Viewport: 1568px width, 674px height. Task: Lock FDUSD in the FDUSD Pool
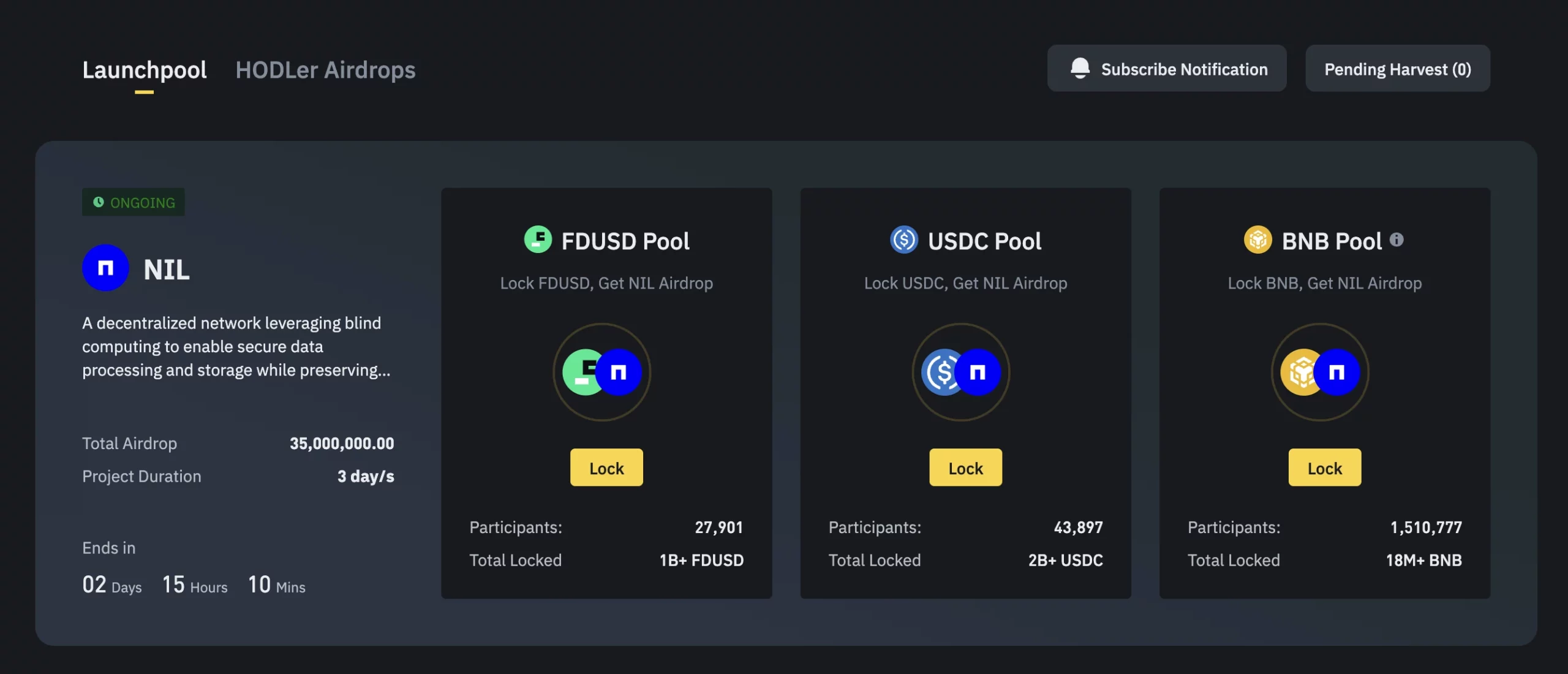click(x=606, y=468)
